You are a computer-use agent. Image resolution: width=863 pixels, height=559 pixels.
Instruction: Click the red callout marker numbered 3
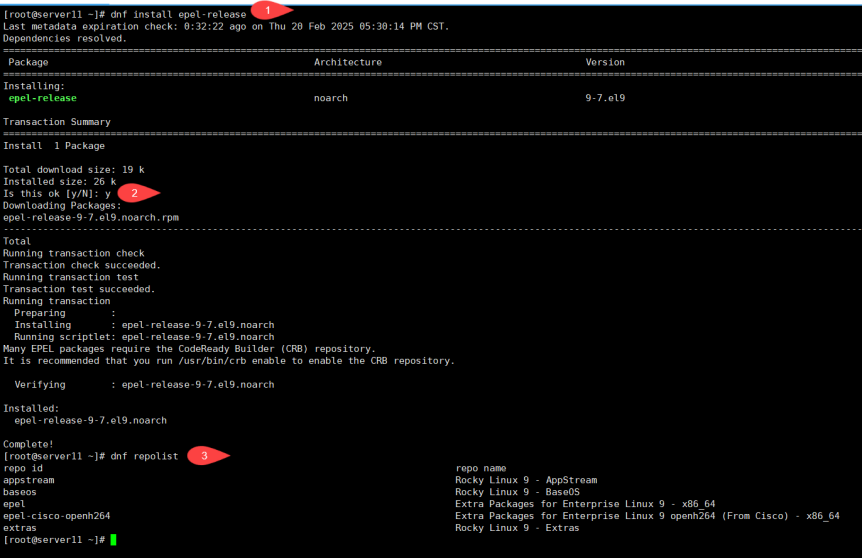click(x=204, y=456)
